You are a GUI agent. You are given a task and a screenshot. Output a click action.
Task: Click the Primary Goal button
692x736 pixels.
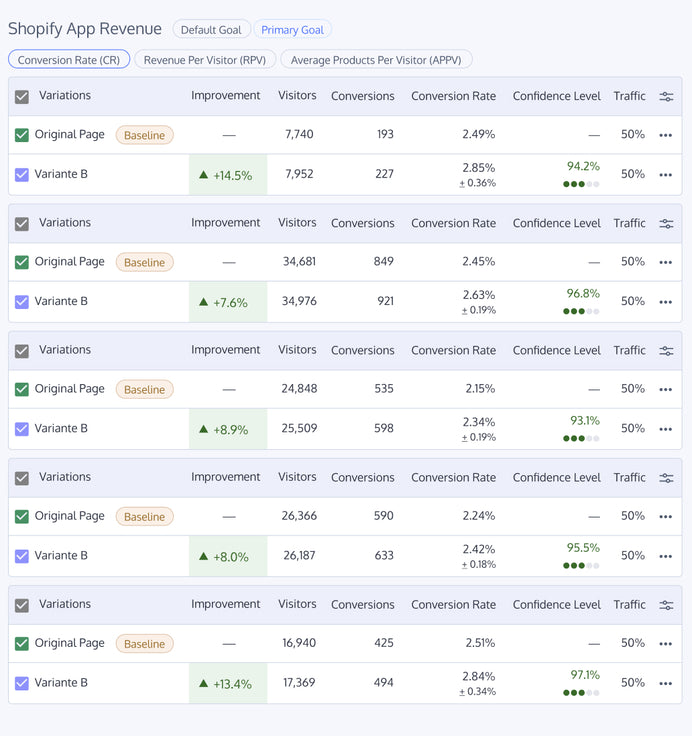pyautogui.click(x=292, y=30)
